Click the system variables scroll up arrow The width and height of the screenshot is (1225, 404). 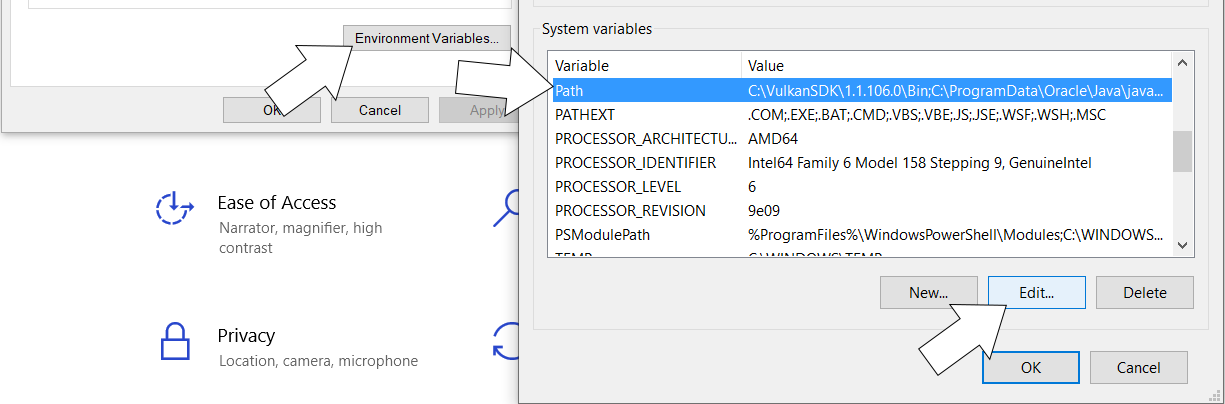tap(1182, 65)
